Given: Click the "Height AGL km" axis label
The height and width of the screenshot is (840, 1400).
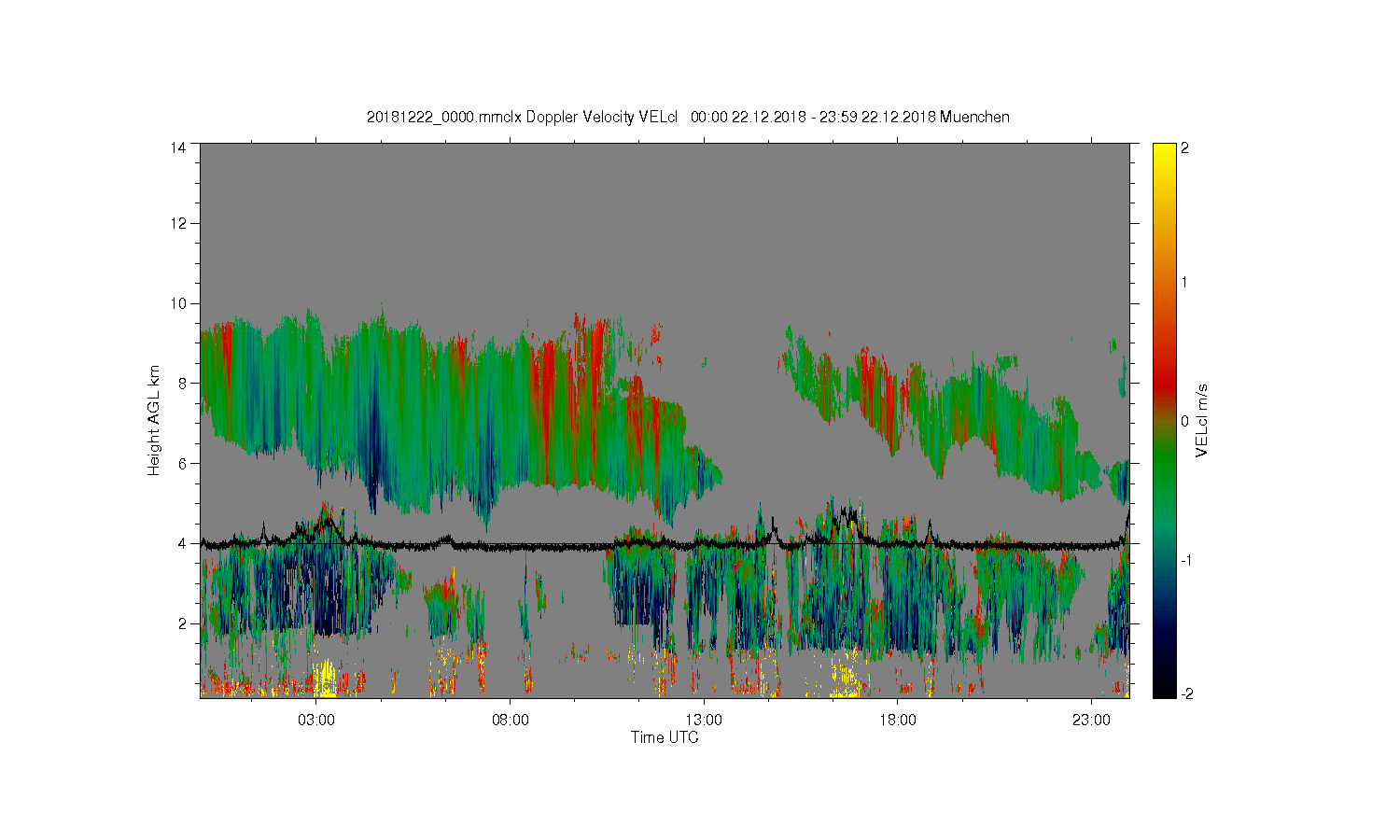Looking at the screenshot, I should coord(154,420).
